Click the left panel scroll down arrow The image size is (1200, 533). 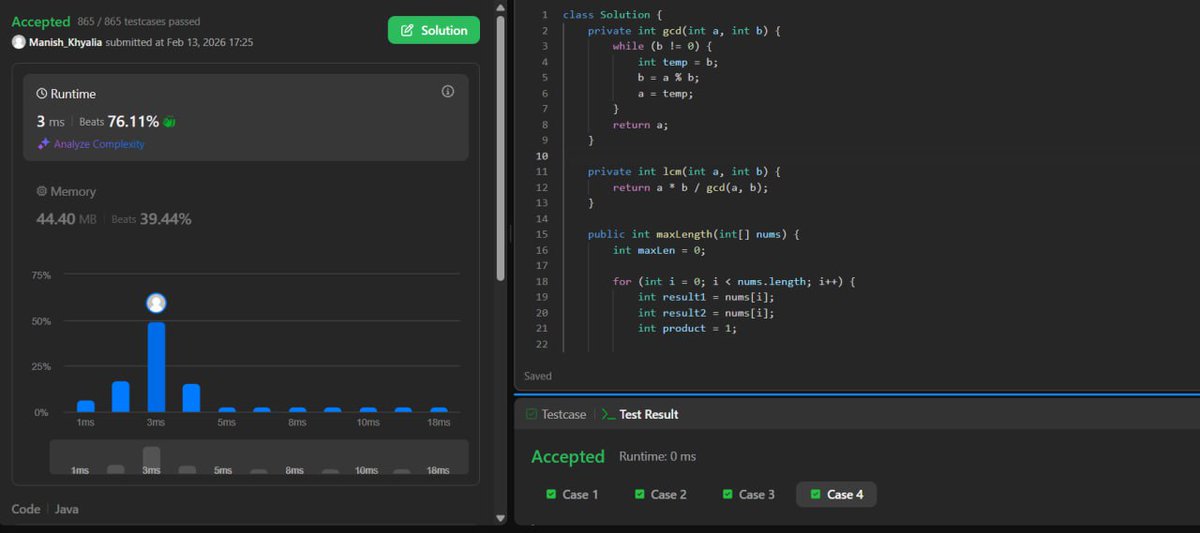click(501, 518)
